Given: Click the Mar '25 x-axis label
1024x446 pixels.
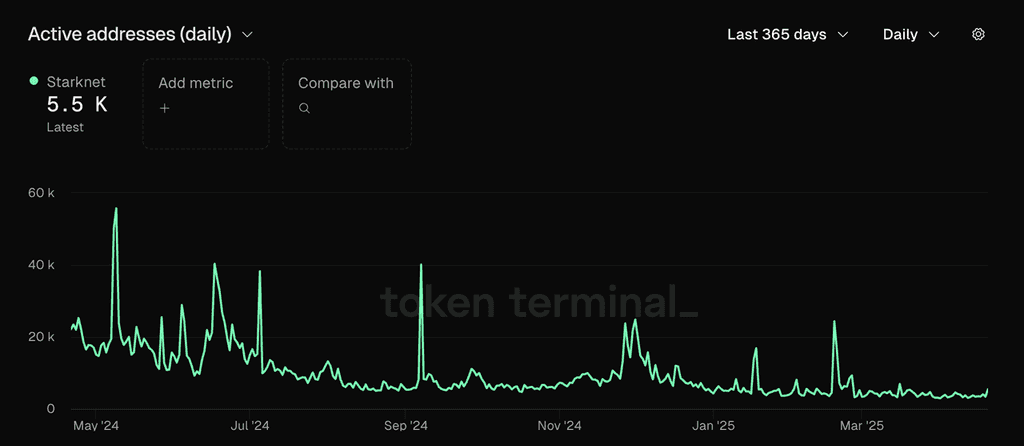Looking at the screenshot, I should [861, 426].
